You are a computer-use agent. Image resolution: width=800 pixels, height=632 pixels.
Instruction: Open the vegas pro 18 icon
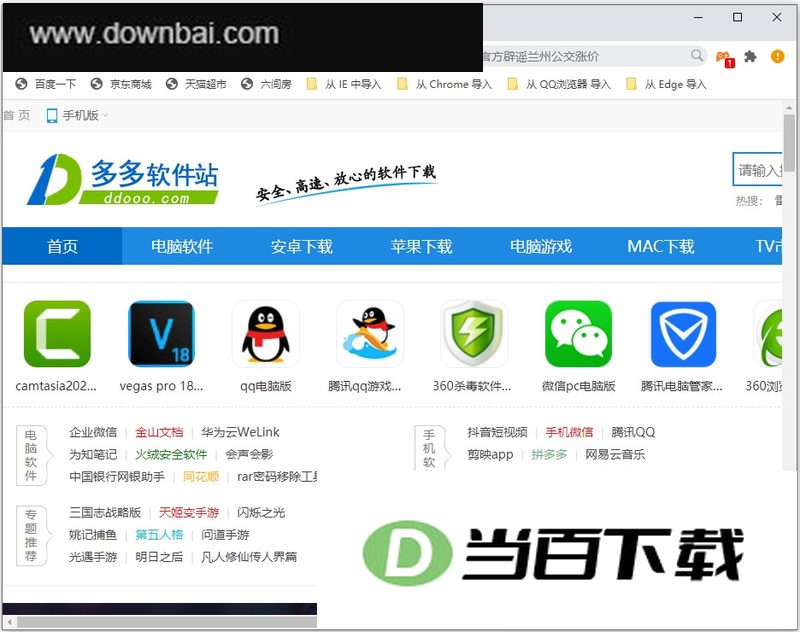point(161,334)
